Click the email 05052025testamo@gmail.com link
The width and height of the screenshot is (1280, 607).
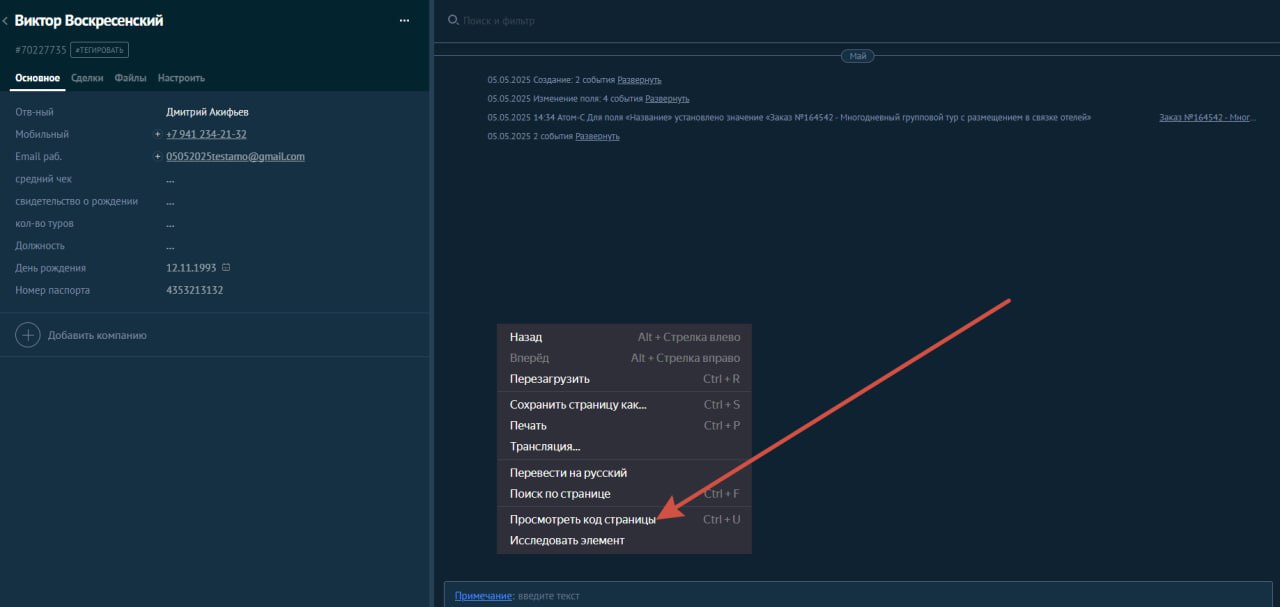pyautogui.click(x=235, y=157)
